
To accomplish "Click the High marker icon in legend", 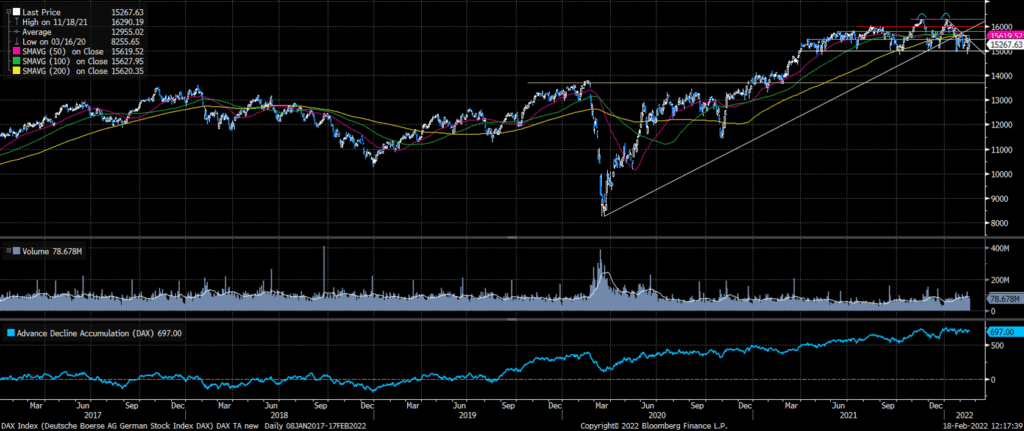I will (16, 21).
